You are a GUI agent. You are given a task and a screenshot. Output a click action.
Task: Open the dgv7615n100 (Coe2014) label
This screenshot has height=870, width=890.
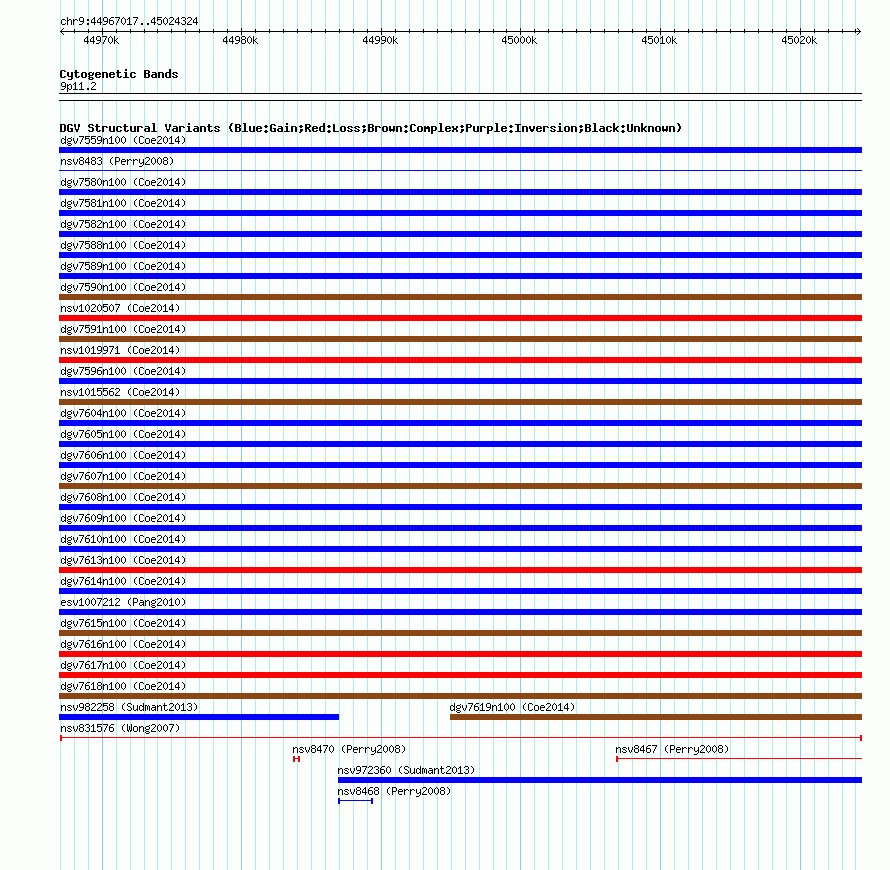tap(123, 623)
